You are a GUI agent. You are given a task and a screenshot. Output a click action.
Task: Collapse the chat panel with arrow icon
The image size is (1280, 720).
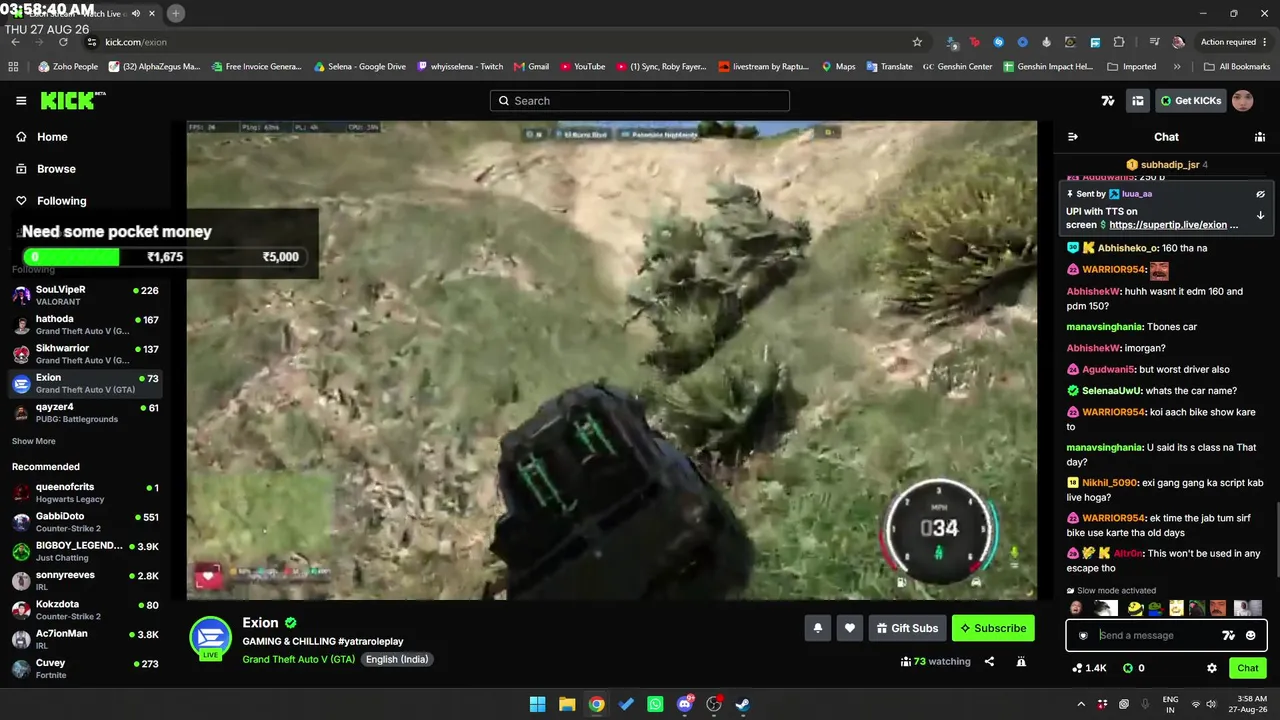pyautogui.click(x=1073, y=137)
